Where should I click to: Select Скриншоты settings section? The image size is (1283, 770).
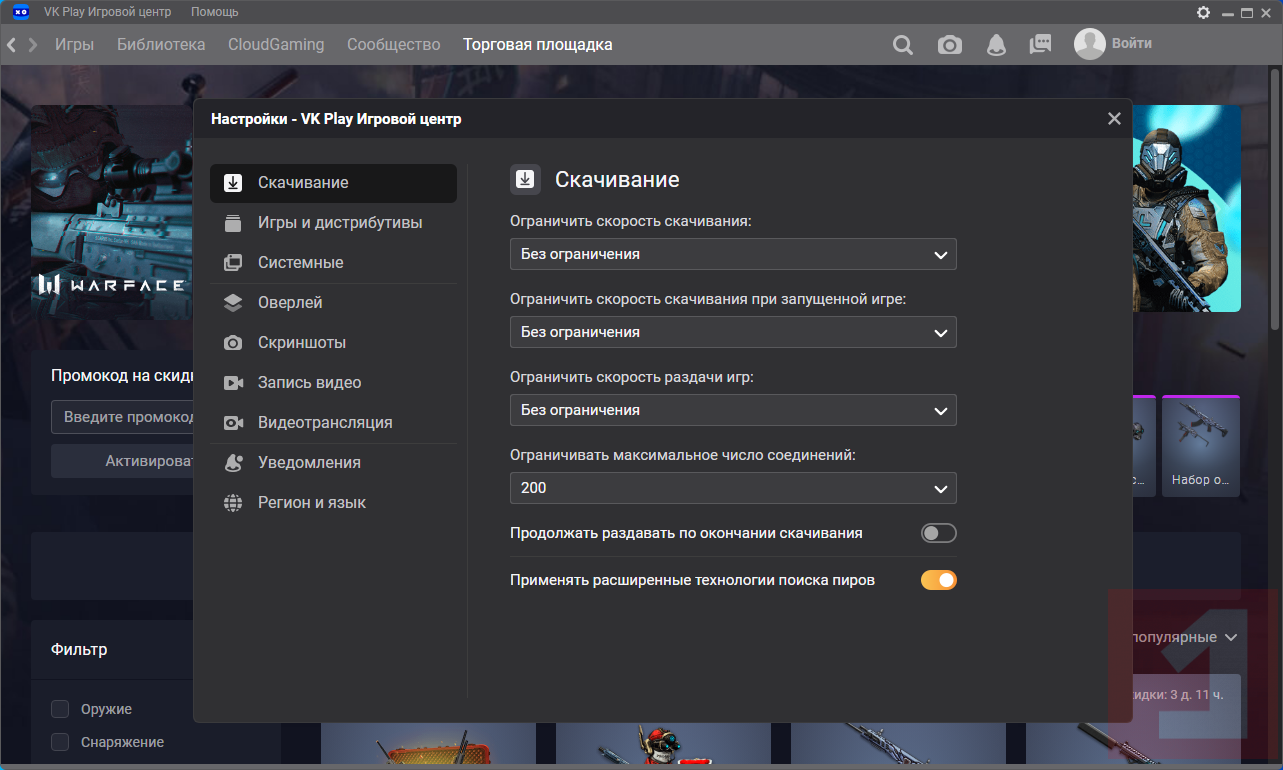point(333,343)
